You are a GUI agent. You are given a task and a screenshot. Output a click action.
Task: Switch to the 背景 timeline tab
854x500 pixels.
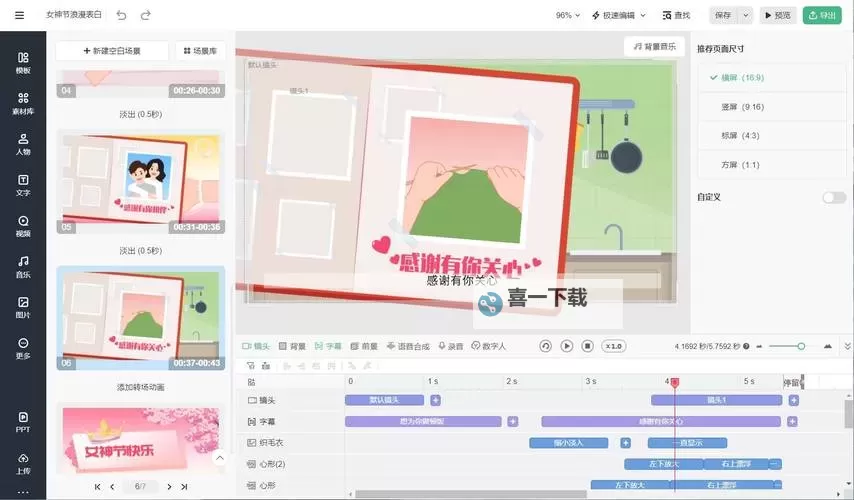pos(292,346)
